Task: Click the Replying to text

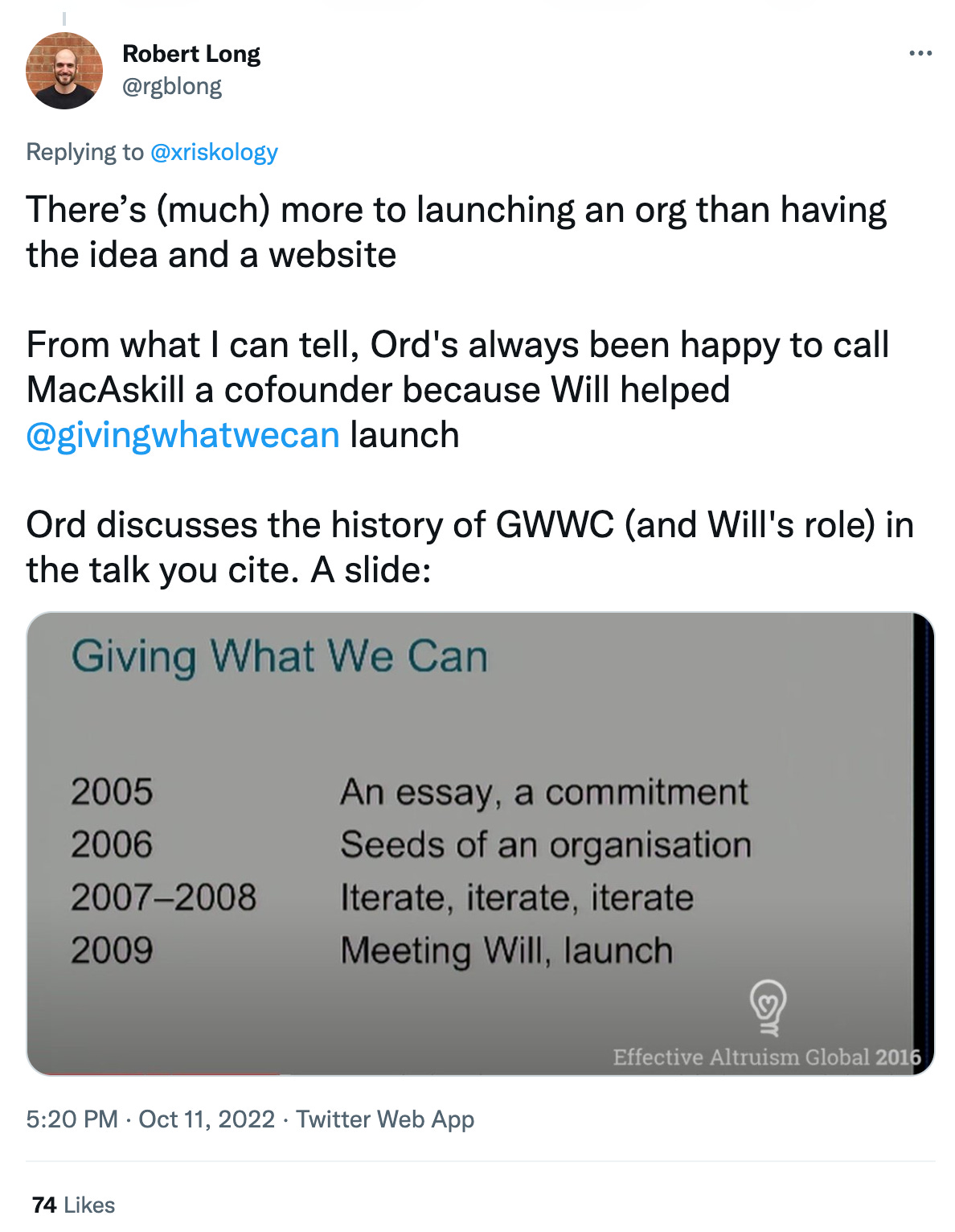Action: pos(84,151)
